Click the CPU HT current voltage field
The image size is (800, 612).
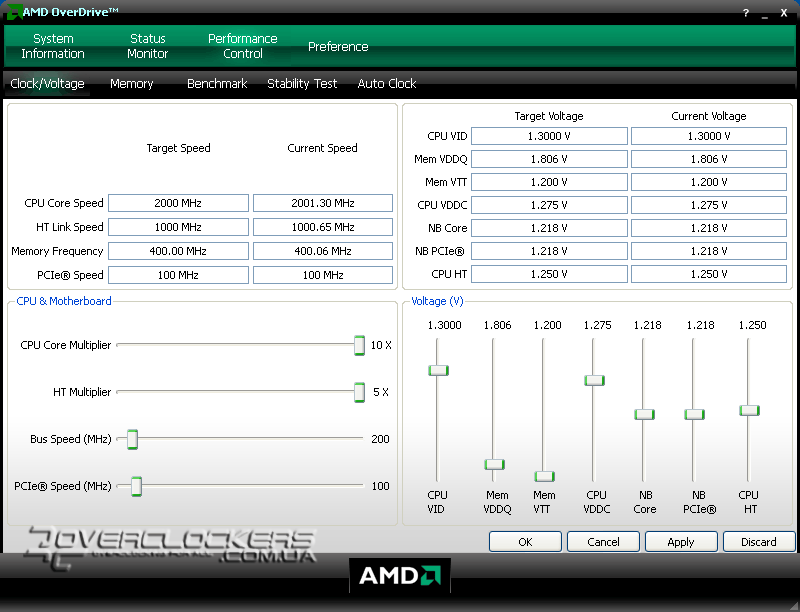click(709, 274)
